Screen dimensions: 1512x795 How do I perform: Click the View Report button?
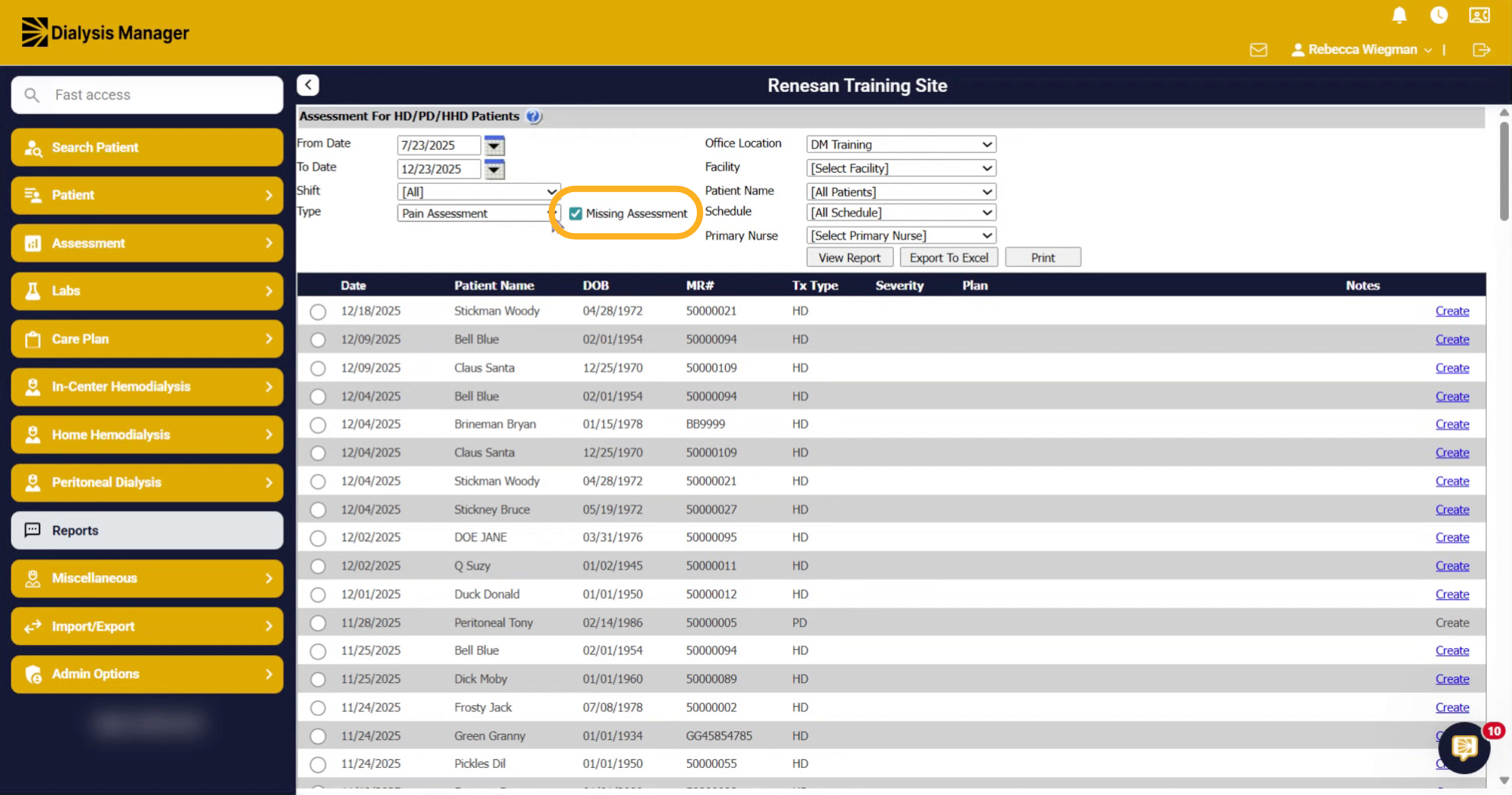[849, 258]
